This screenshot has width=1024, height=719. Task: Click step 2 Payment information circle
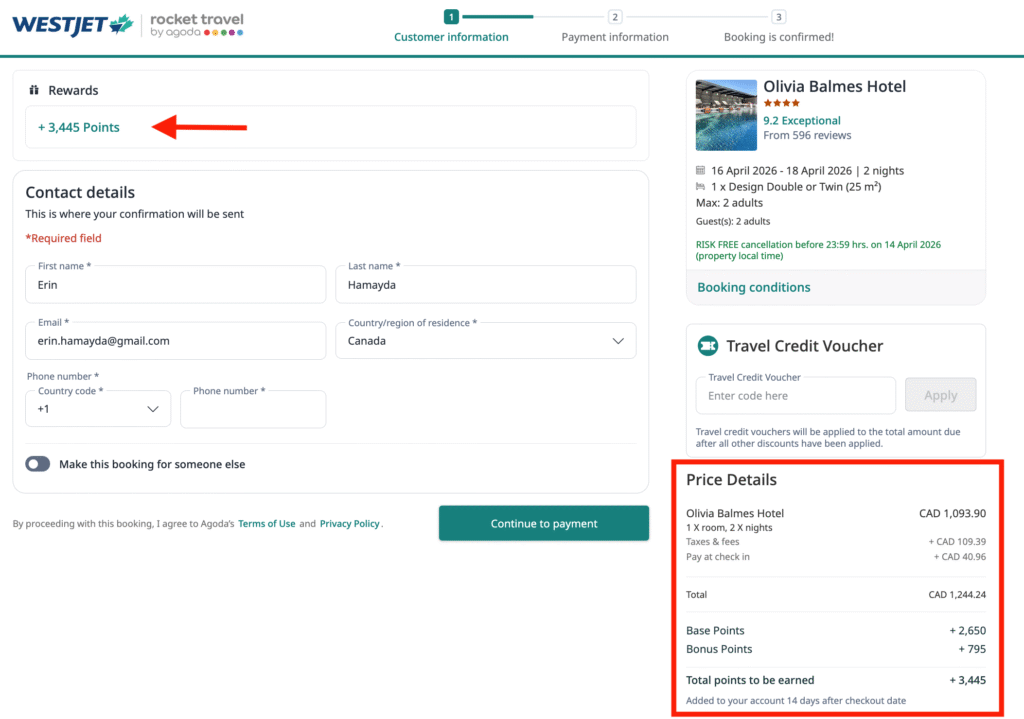point(615,17)
